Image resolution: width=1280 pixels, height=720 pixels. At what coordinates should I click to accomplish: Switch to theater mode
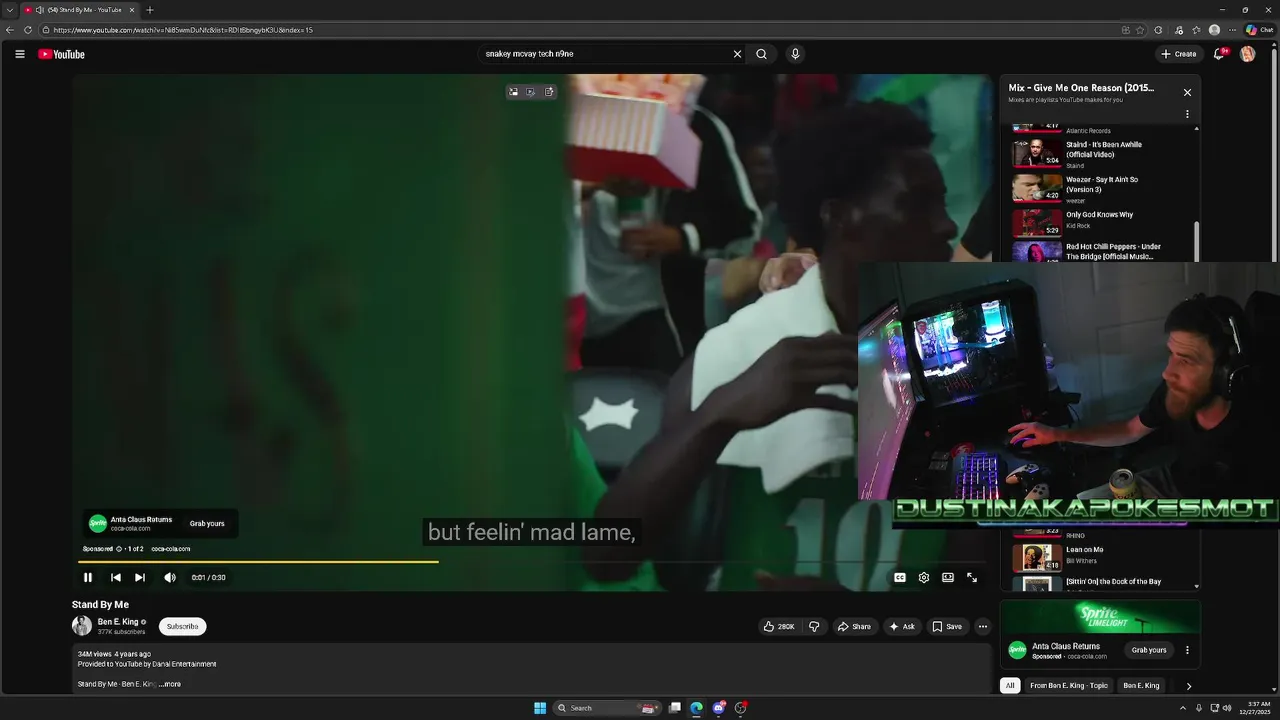(948, 577)
